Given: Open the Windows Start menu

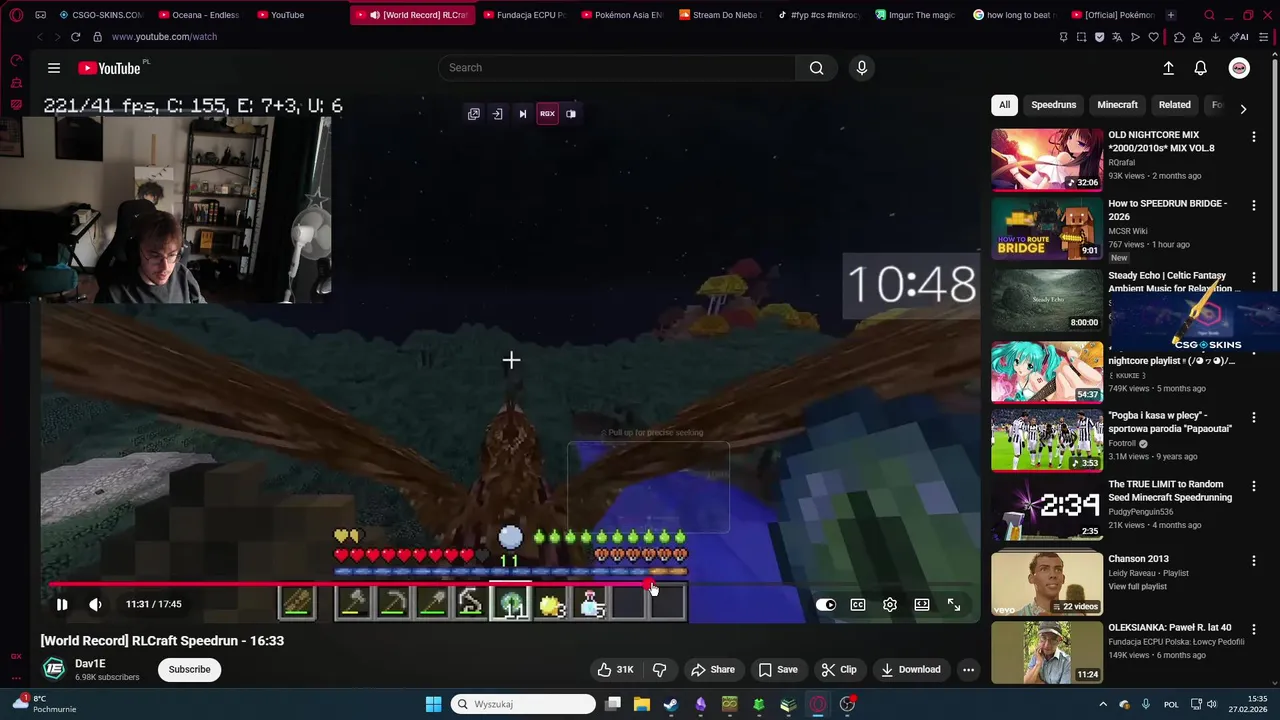Looking at the screenshot, I should [x=433, y=704].
